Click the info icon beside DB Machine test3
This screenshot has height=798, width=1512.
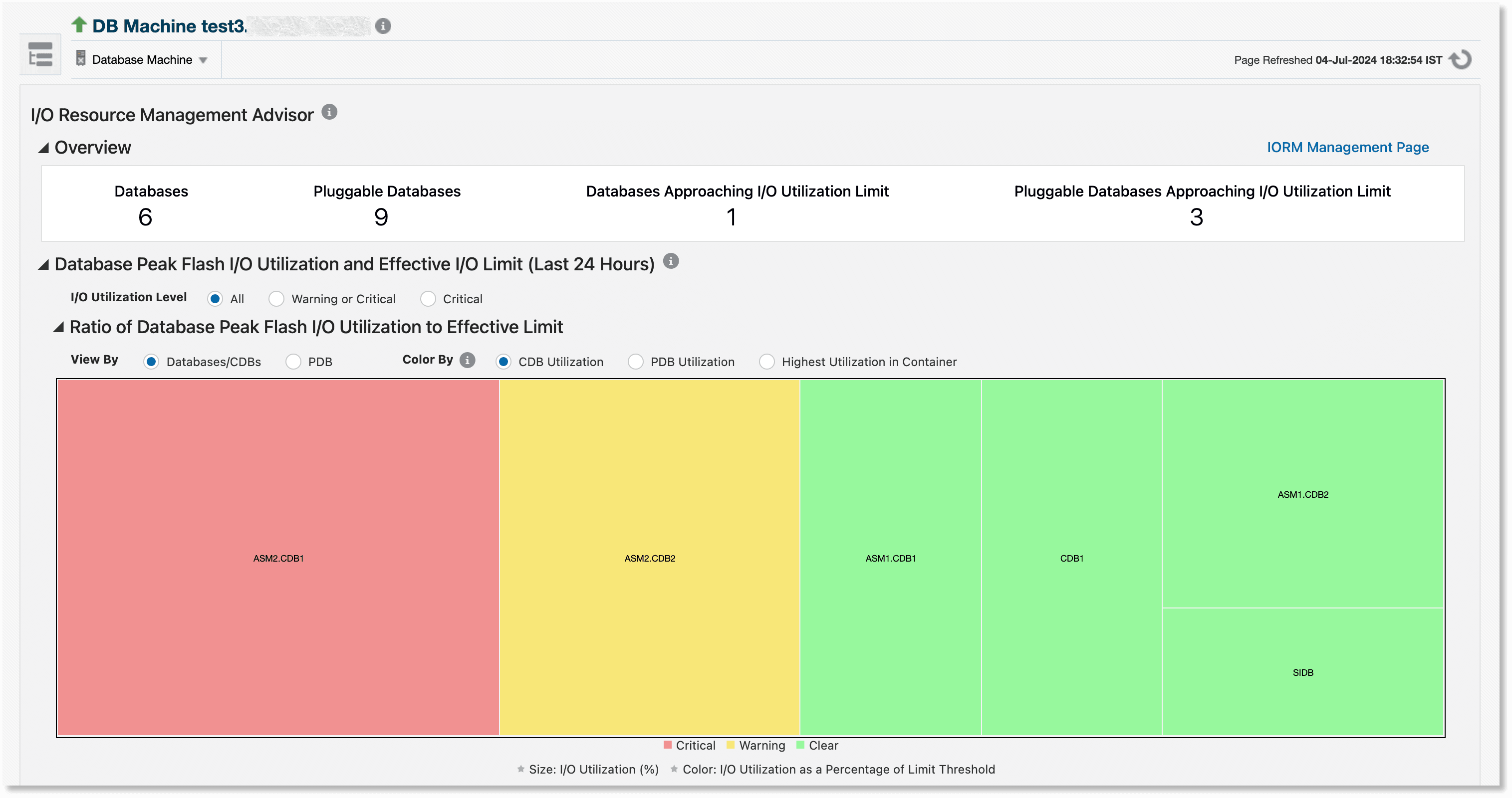click(x=382, y=26)
